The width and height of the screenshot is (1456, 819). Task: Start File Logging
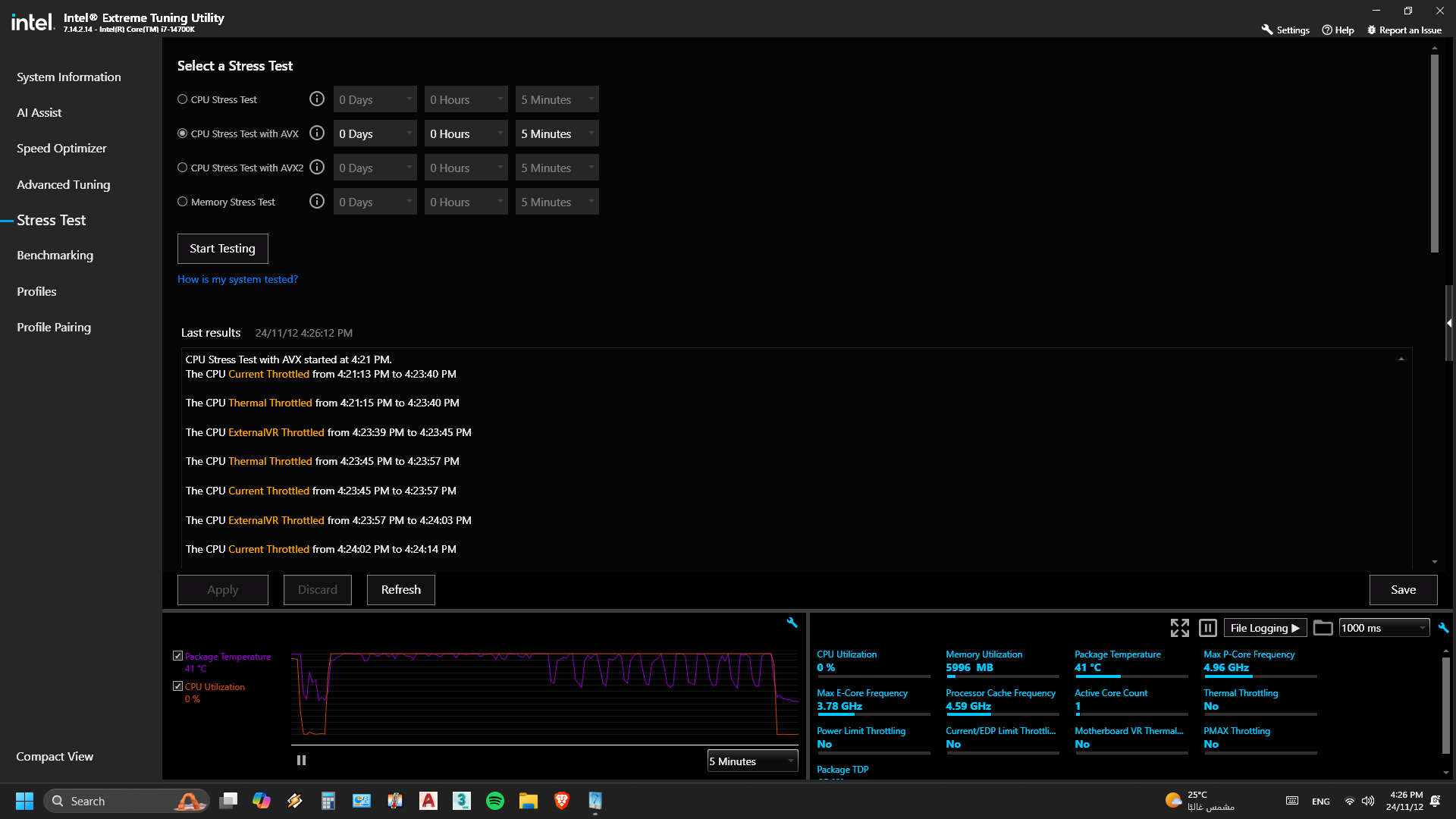tap(1265, 628)
